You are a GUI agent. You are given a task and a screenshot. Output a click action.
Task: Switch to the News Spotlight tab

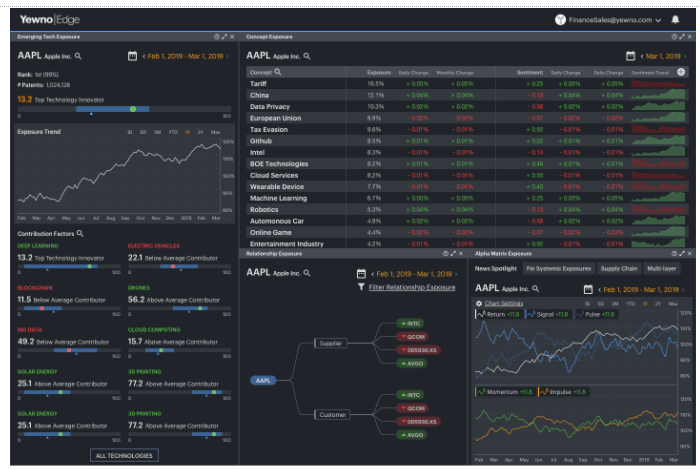click(495, 269)
